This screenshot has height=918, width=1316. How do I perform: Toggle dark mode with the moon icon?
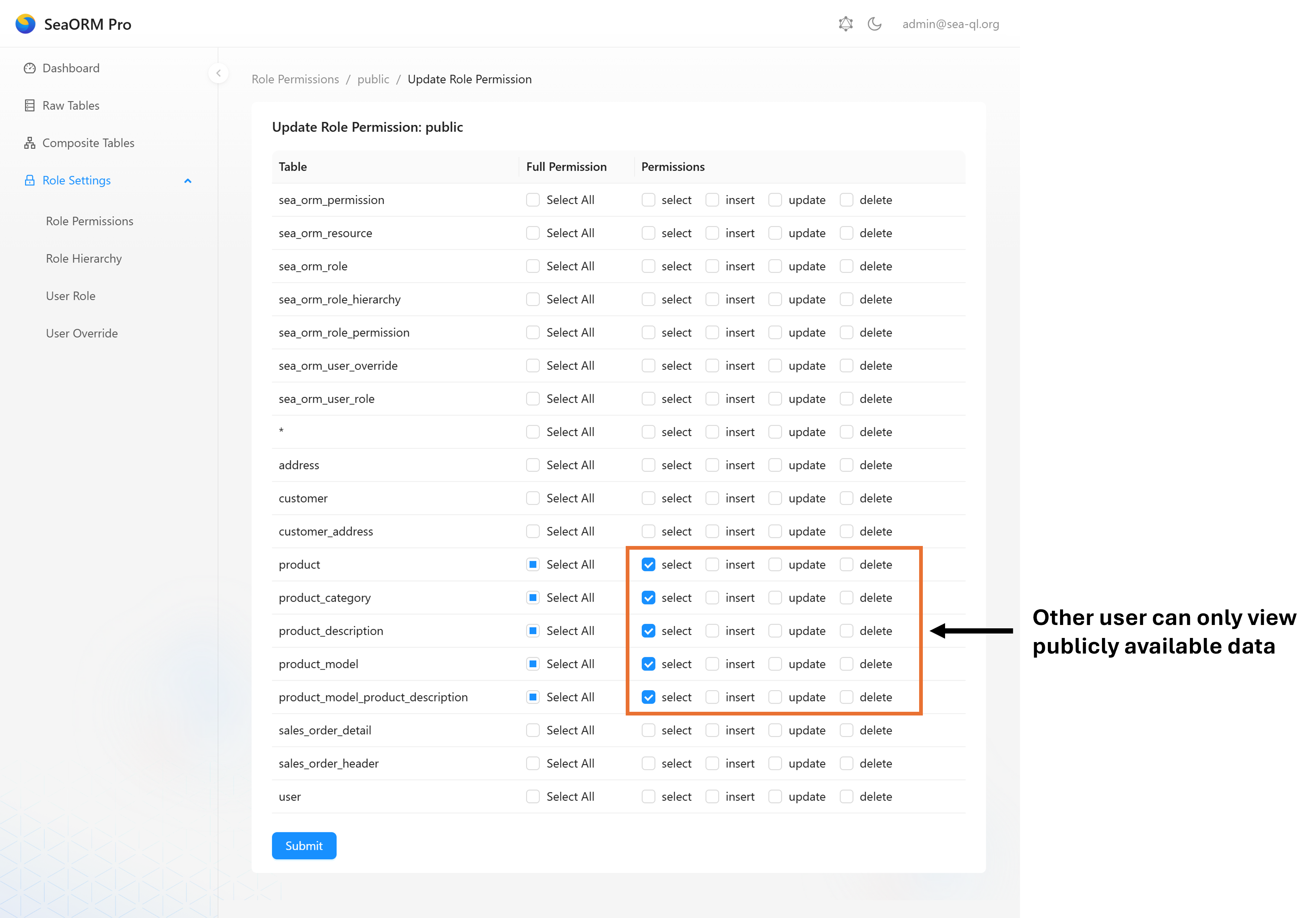(x=875, y=24)
